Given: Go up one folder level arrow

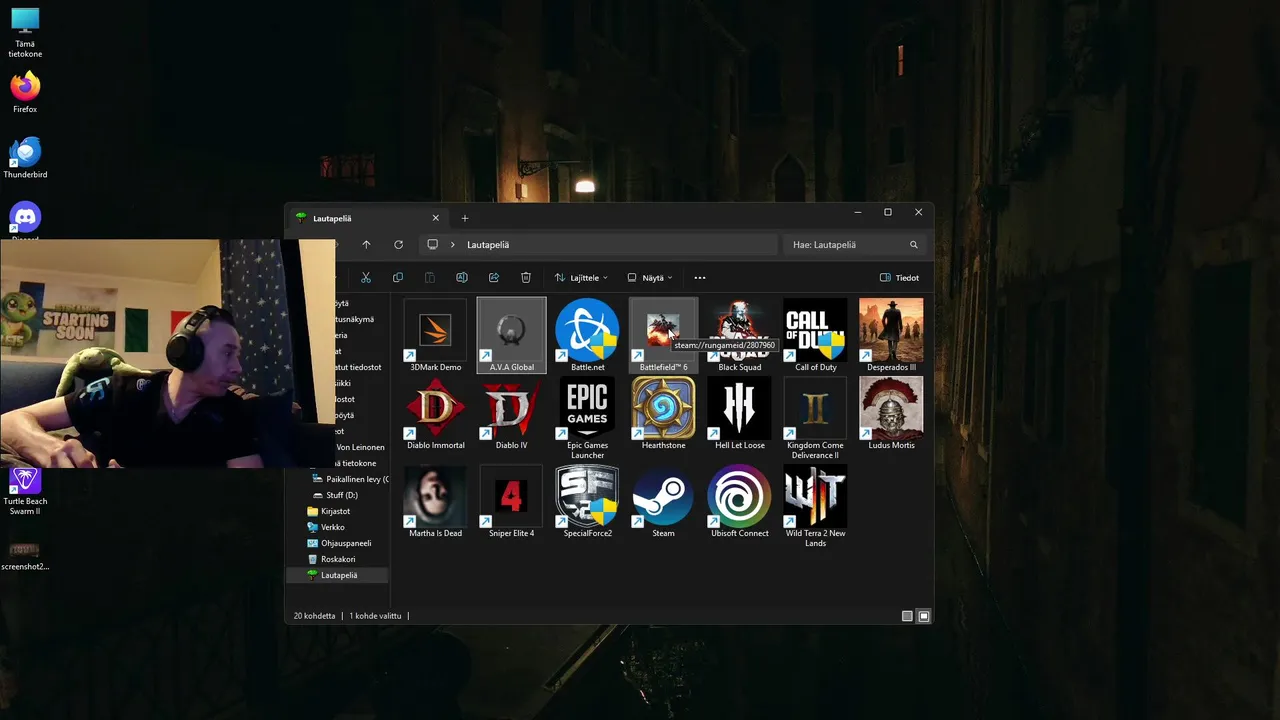Looking at the screenshot, I should (x=366, y=244).
